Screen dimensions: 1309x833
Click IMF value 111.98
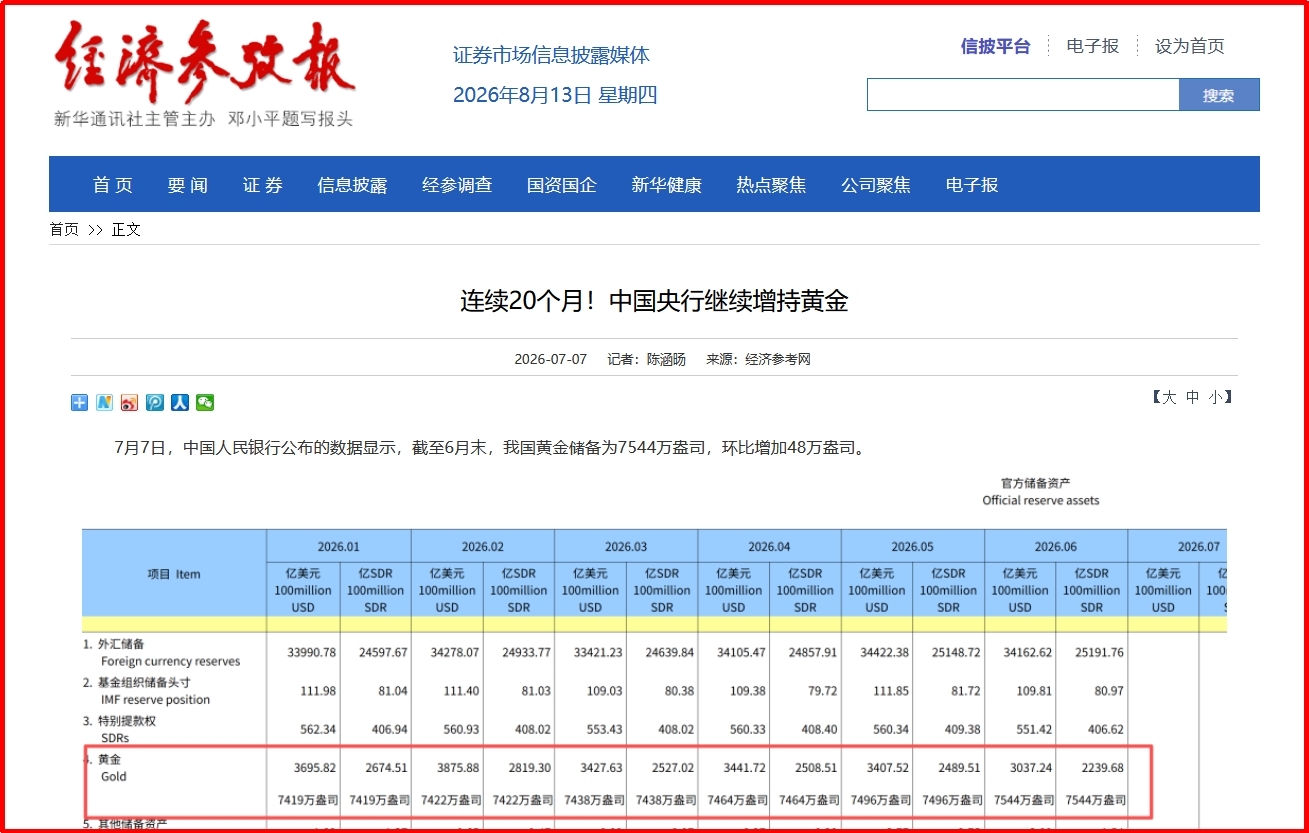[316, 691]
